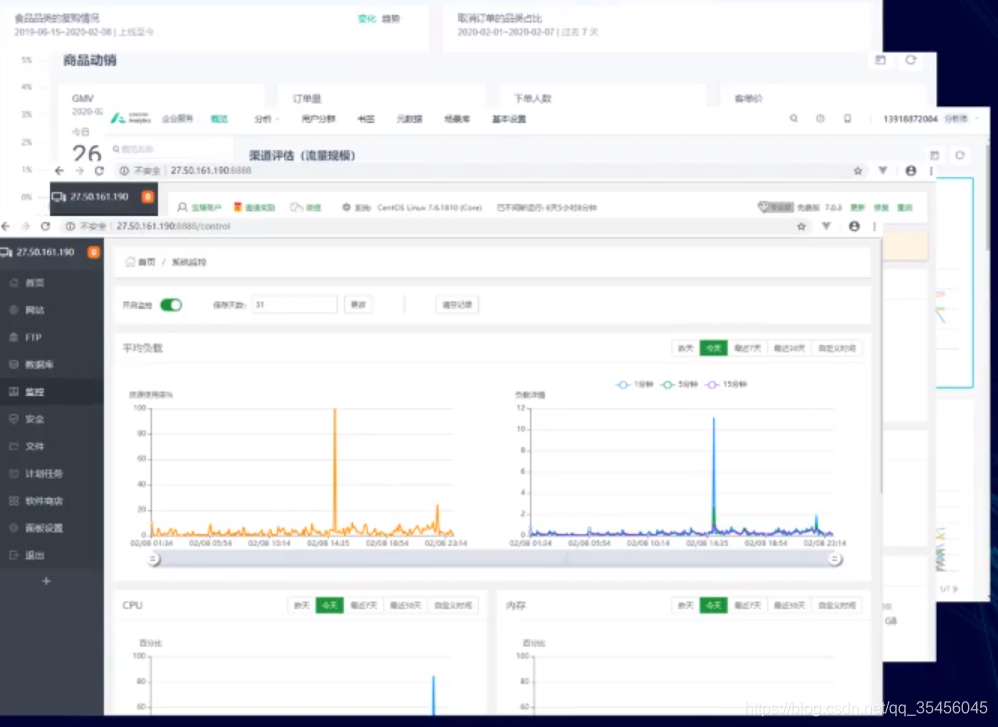Viewport: 998px width, 727px height.
Task: Open 数据库 in the sidebar
Action: (x=39, y=365)
